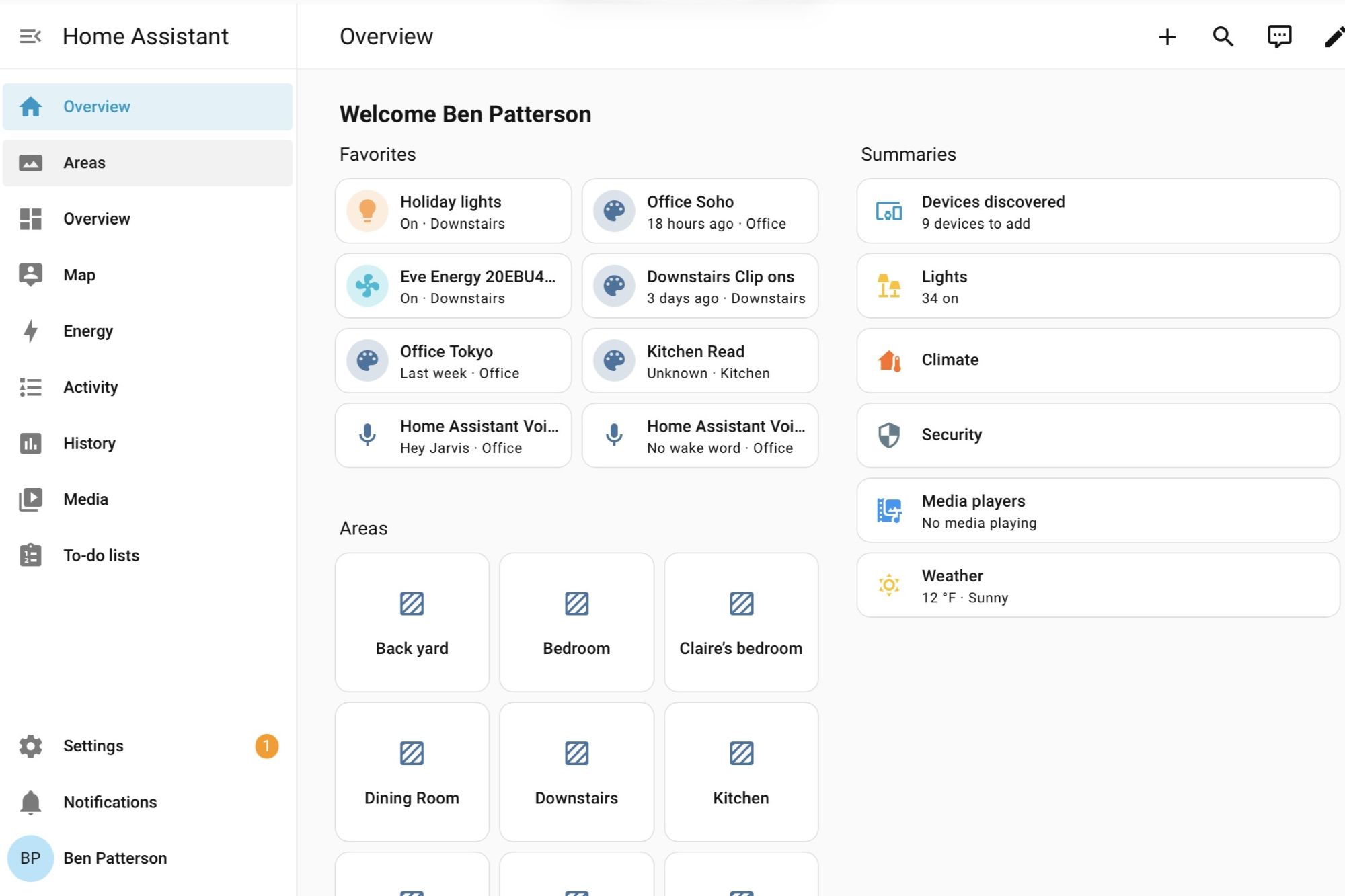Viewport: 1345px width, 896px height.
Task: Open To-do lists from the sidebar
Action: [101, 556]
